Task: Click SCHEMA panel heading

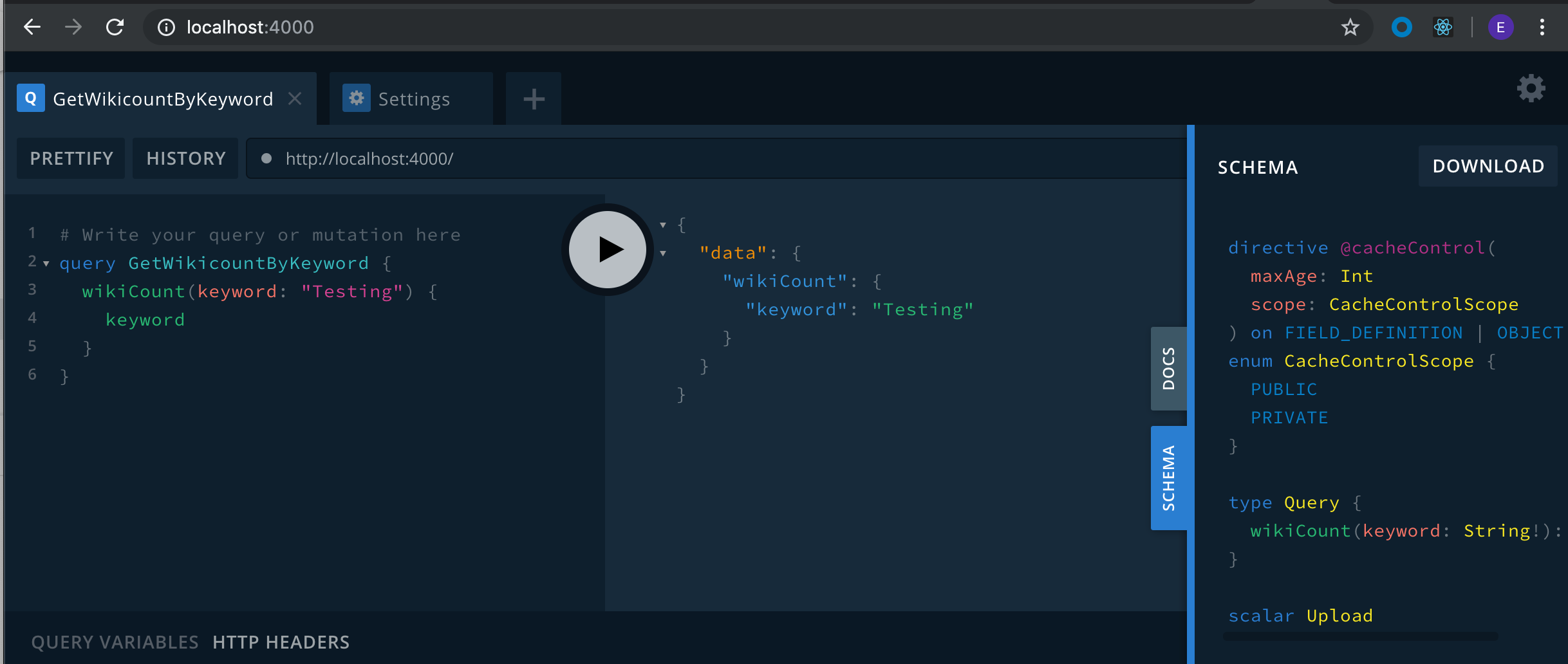Action: pyautogui.click(x=1258, y=167)
